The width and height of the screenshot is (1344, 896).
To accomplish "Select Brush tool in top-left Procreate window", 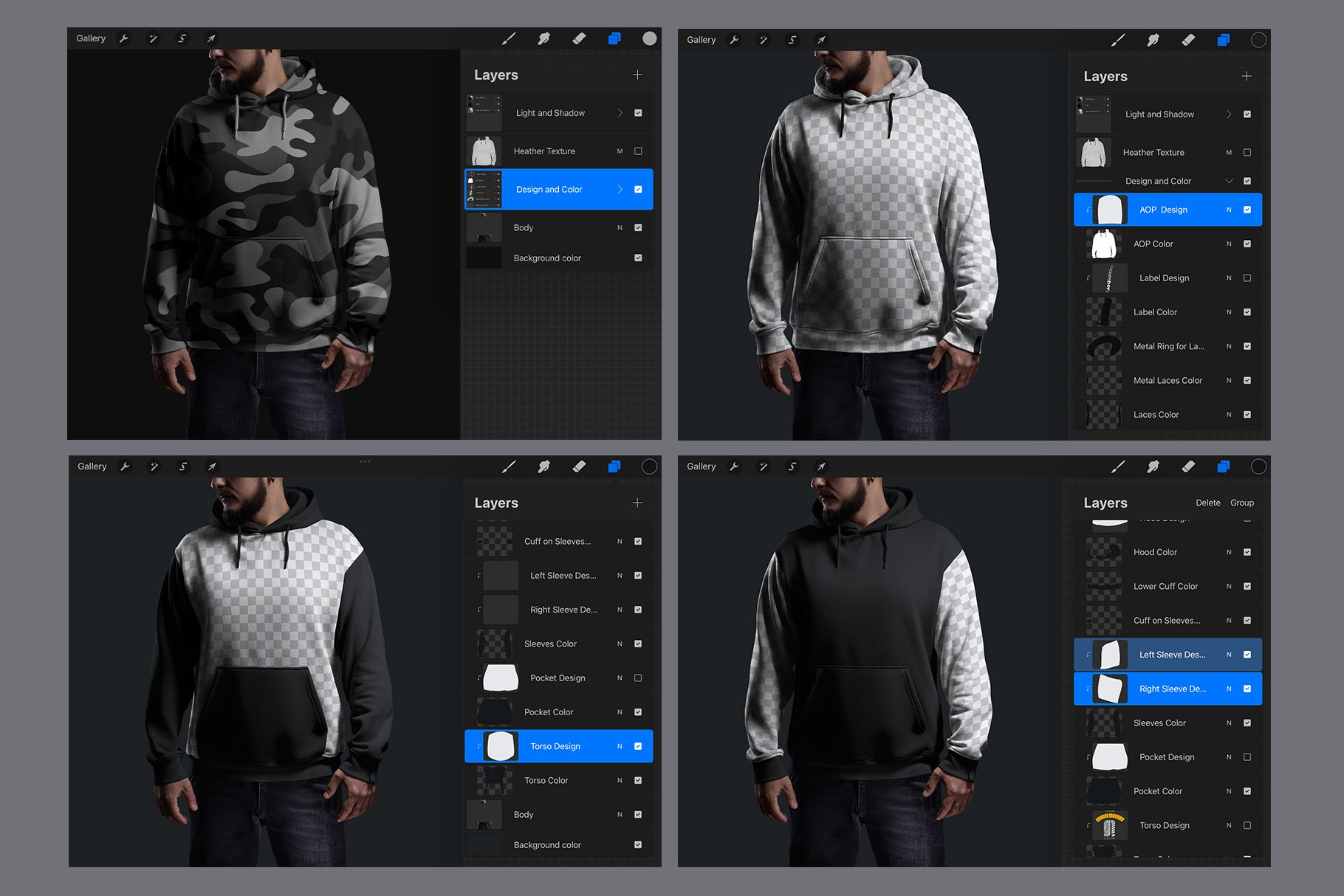I will [x=509, y=38].
